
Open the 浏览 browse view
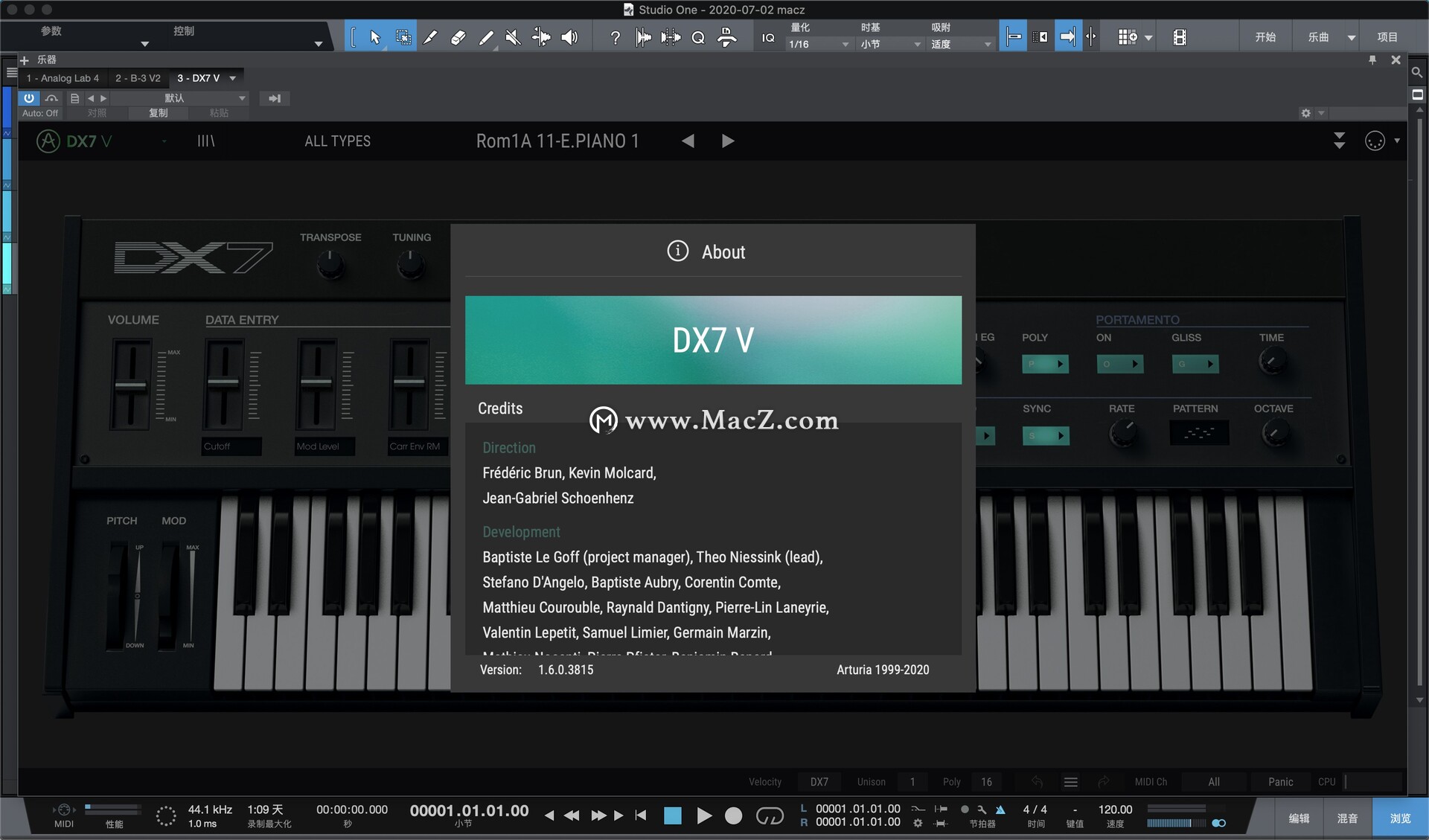[x=1400, y=818]
